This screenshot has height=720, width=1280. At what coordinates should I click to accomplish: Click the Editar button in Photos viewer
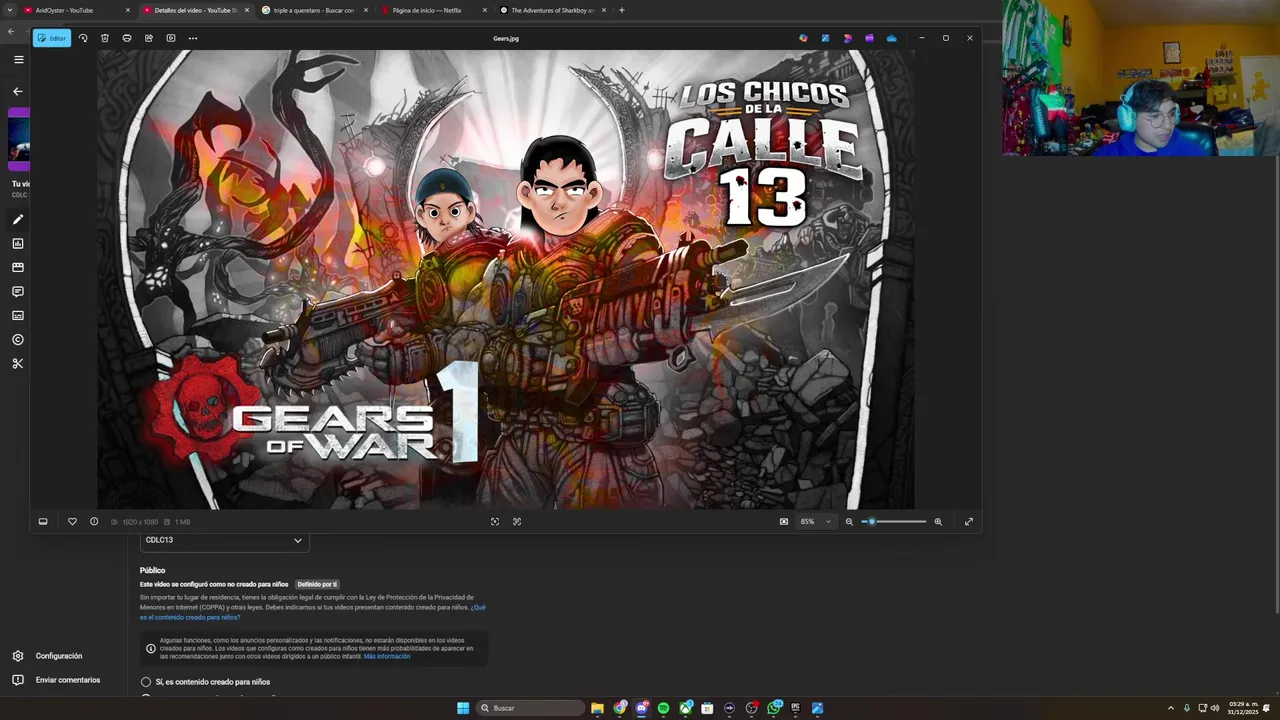[52, 38]
